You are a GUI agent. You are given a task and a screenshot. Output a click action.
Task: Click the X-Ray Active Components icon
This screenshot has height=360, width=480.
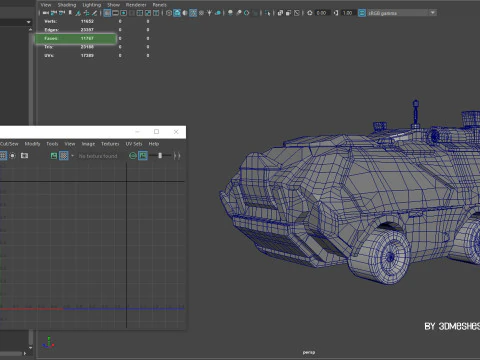pos(288,13)
